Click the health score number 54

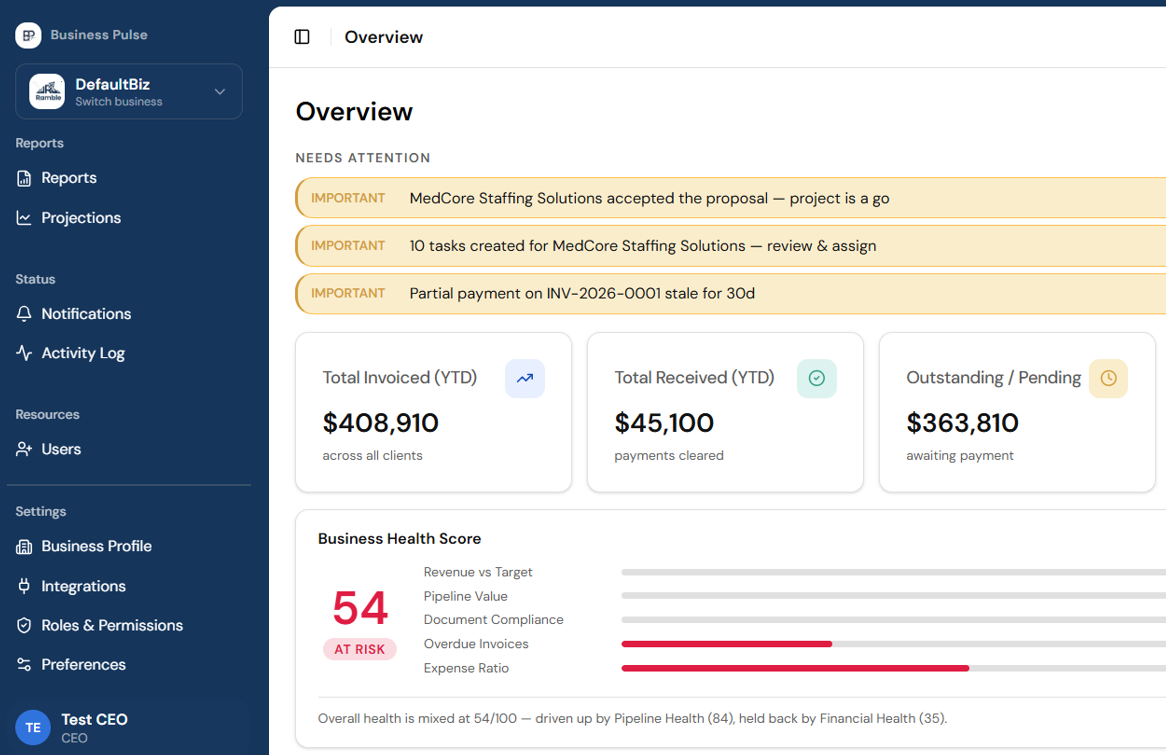(x=360, y=608)
